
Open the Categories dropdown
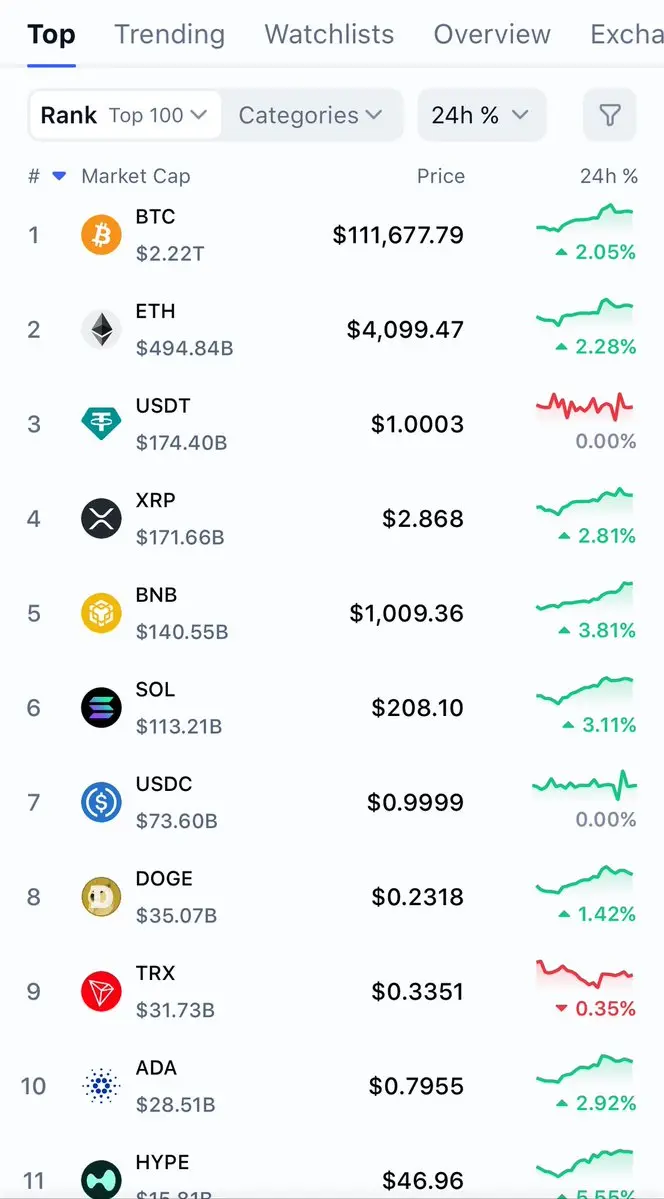[310, 116]
